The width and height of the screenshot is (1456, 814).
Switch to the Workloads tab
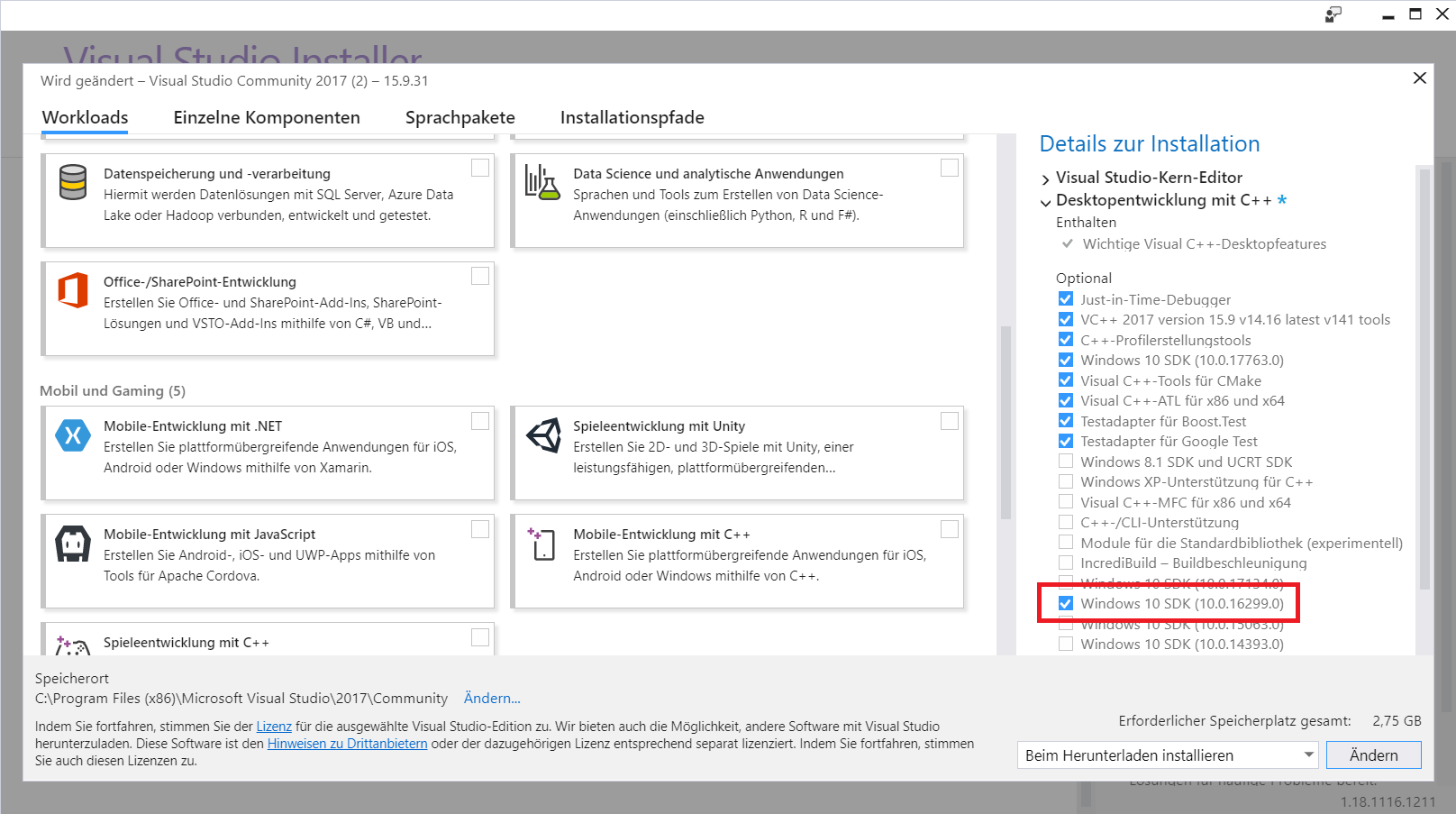85,117
